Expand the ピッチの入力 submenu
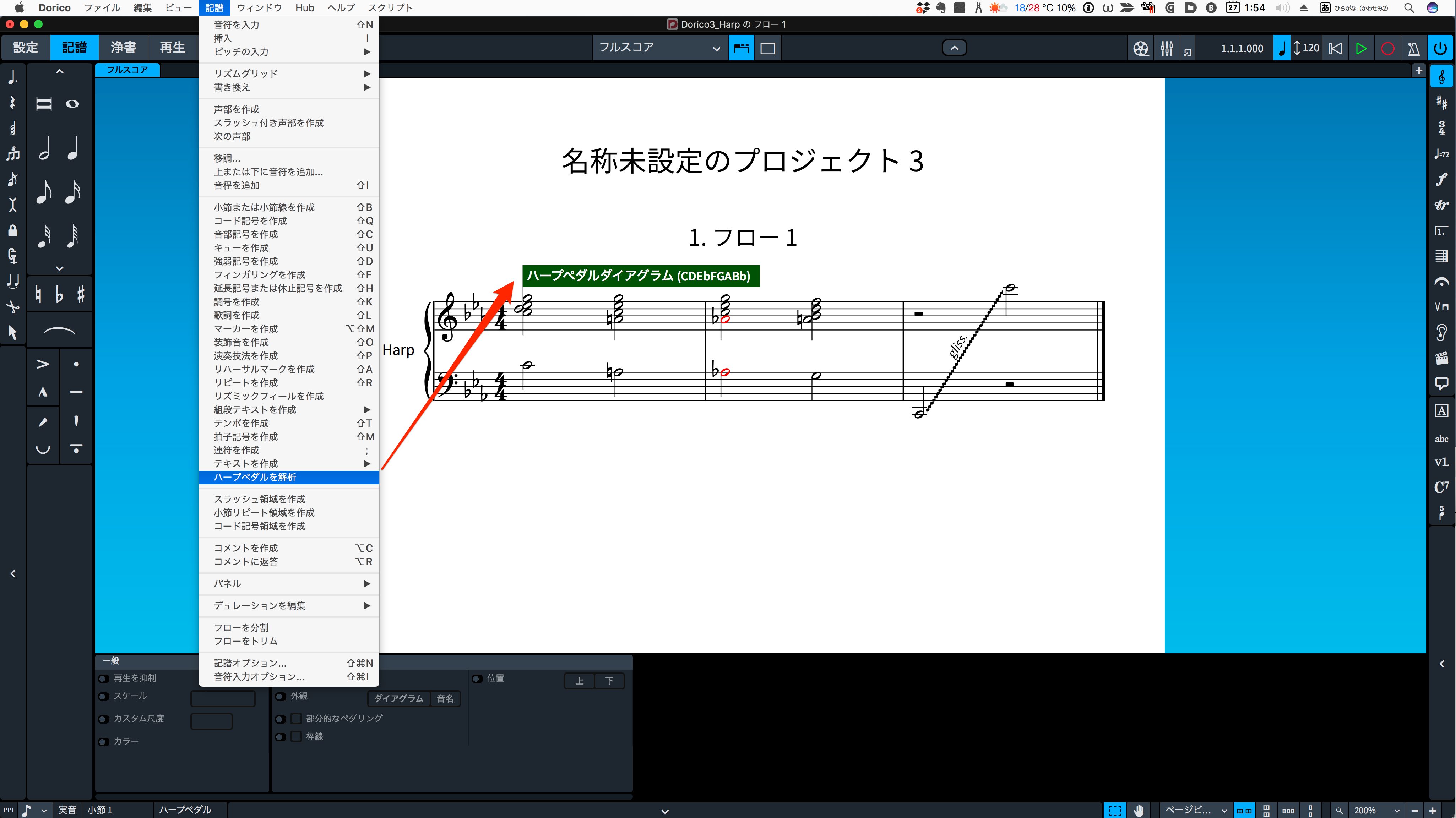Image resolution: width=1456 pixels, height=818 pixels. [289, 52]
